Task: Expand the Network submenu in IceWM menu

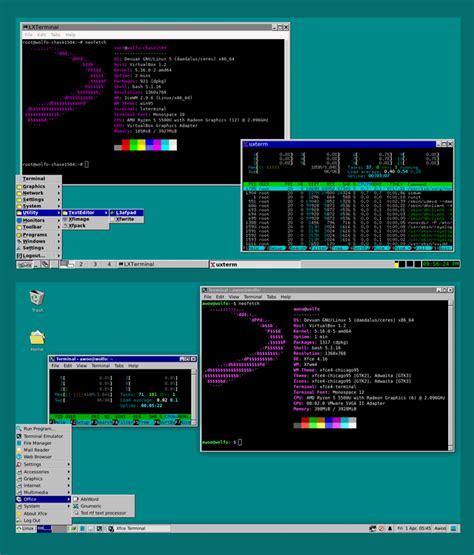Action: pos(39,193)
